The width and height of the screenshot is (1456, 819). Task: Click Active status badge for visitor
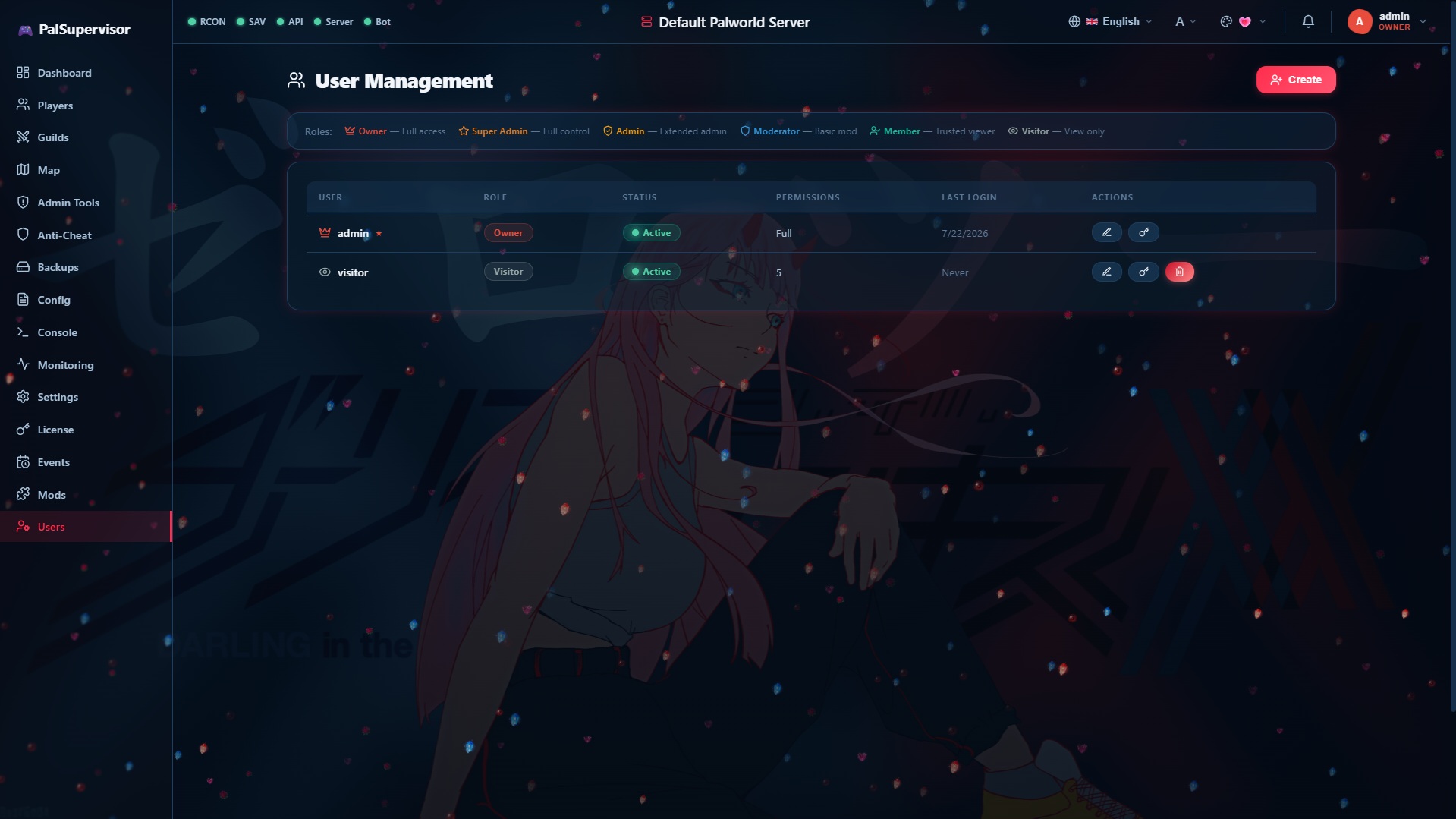(x=652, y=272)
